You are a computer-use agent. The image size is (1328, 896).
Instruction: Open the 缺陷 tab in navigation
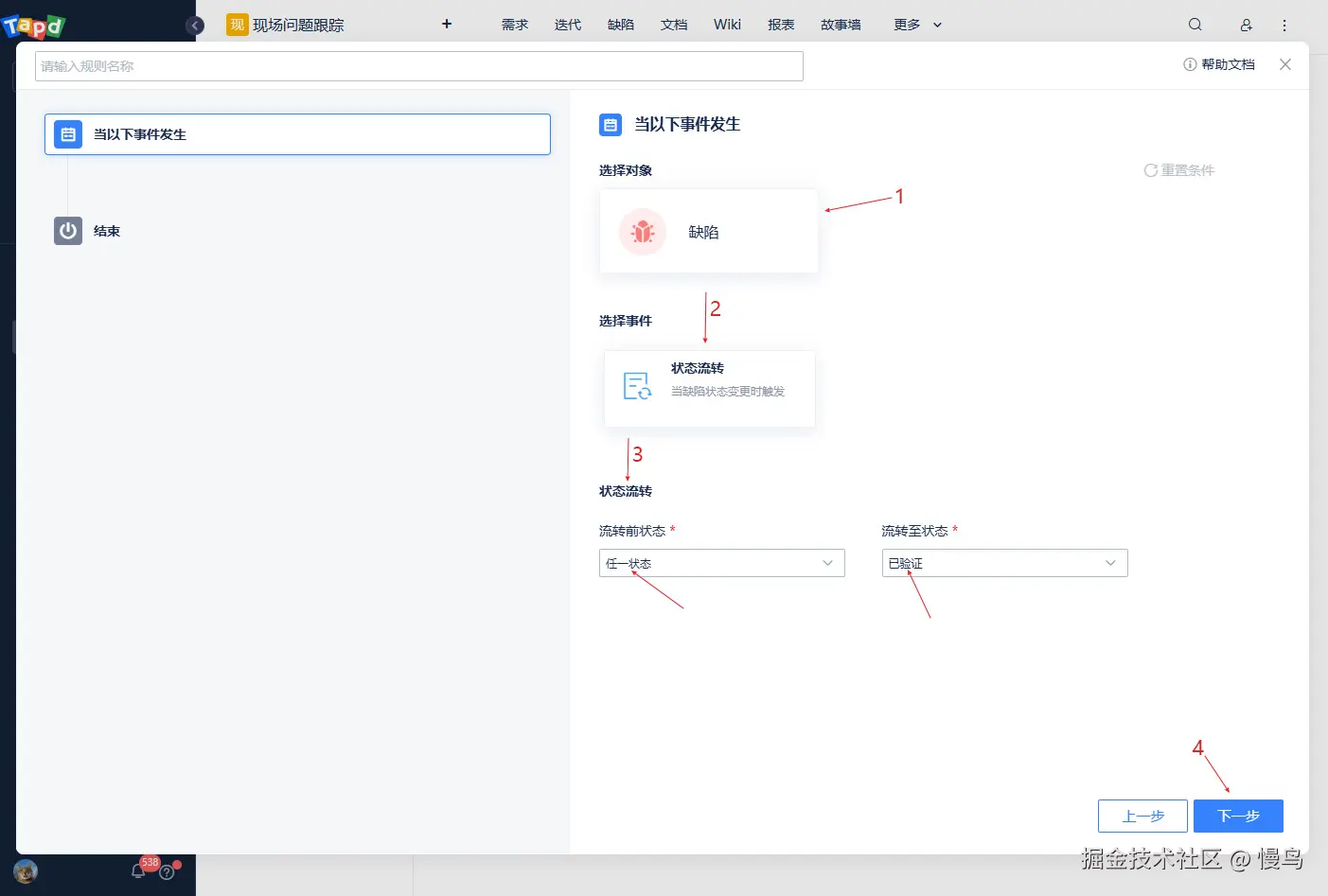pyautogui.click(x=621, y=25)
